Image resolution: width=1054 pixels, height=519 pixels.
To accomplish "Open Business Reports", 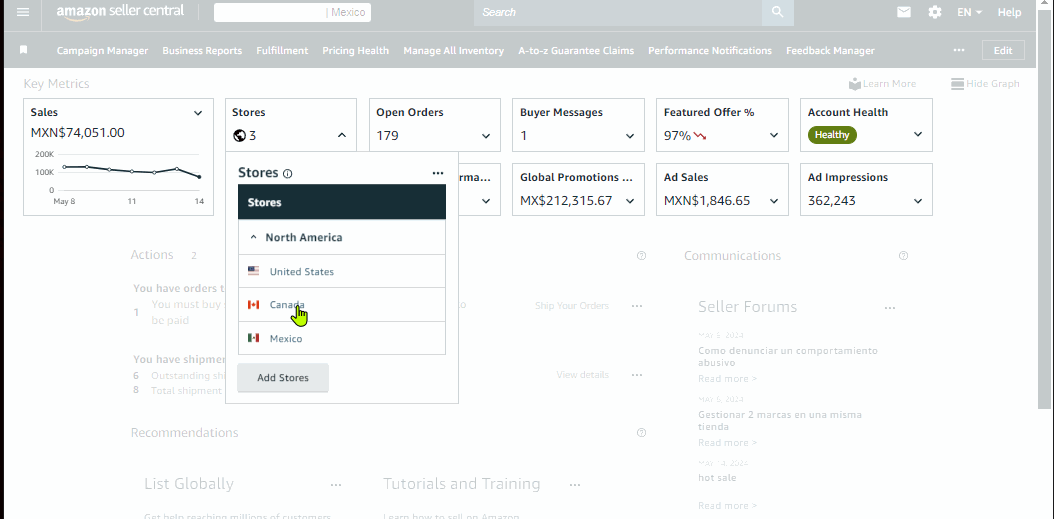I will (x=202, y=50).
